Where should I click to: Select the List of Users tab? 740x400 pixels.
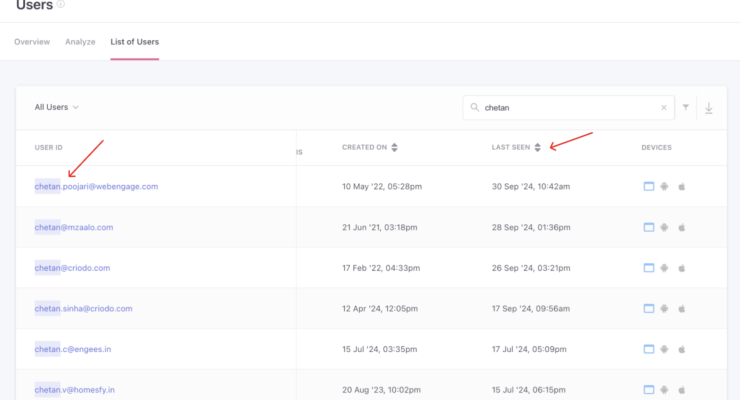pyautogui.click(x=134, y=42)
